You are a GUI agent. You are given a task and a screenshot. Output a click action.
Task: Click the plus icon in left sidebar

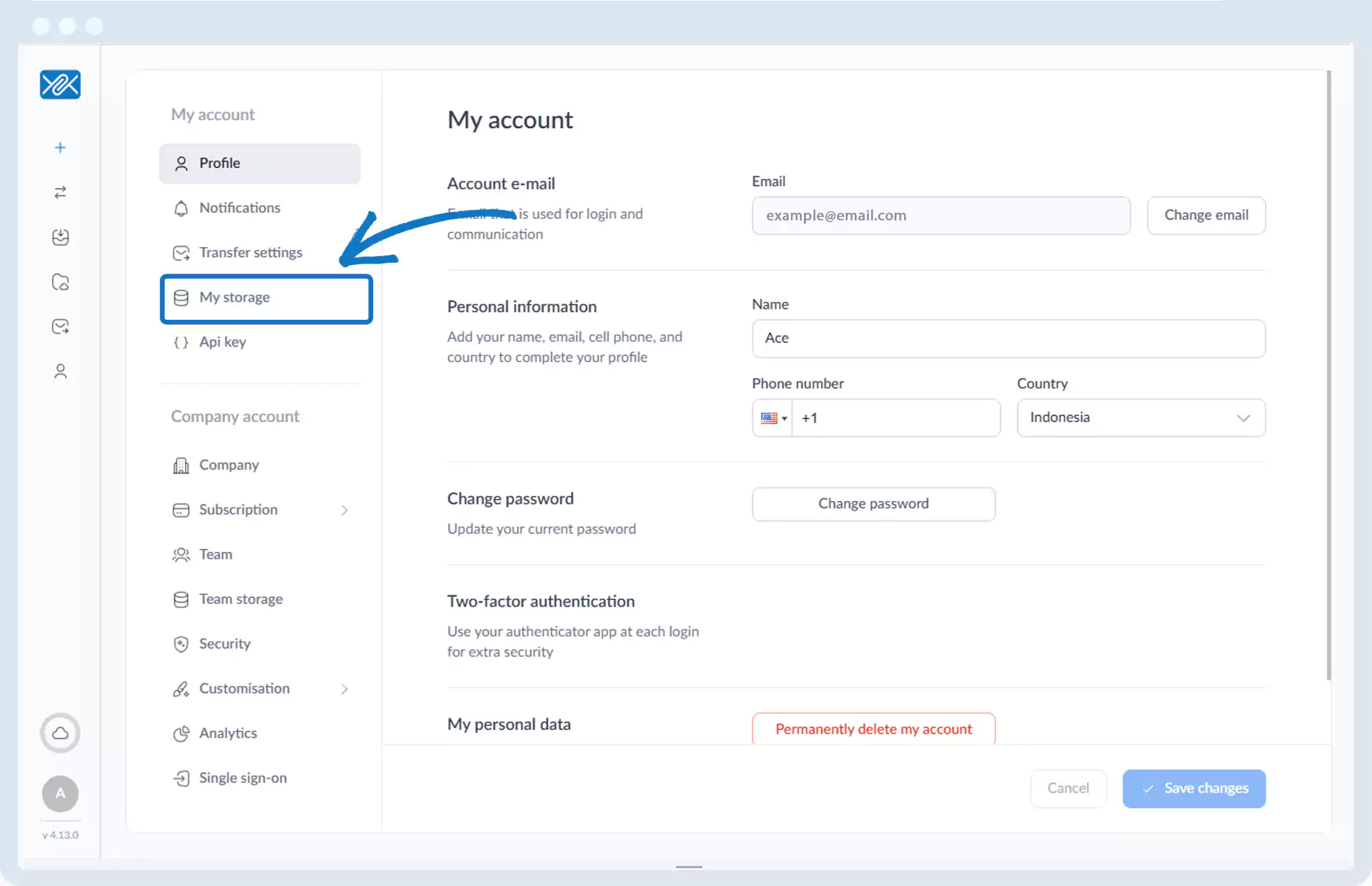60,148
